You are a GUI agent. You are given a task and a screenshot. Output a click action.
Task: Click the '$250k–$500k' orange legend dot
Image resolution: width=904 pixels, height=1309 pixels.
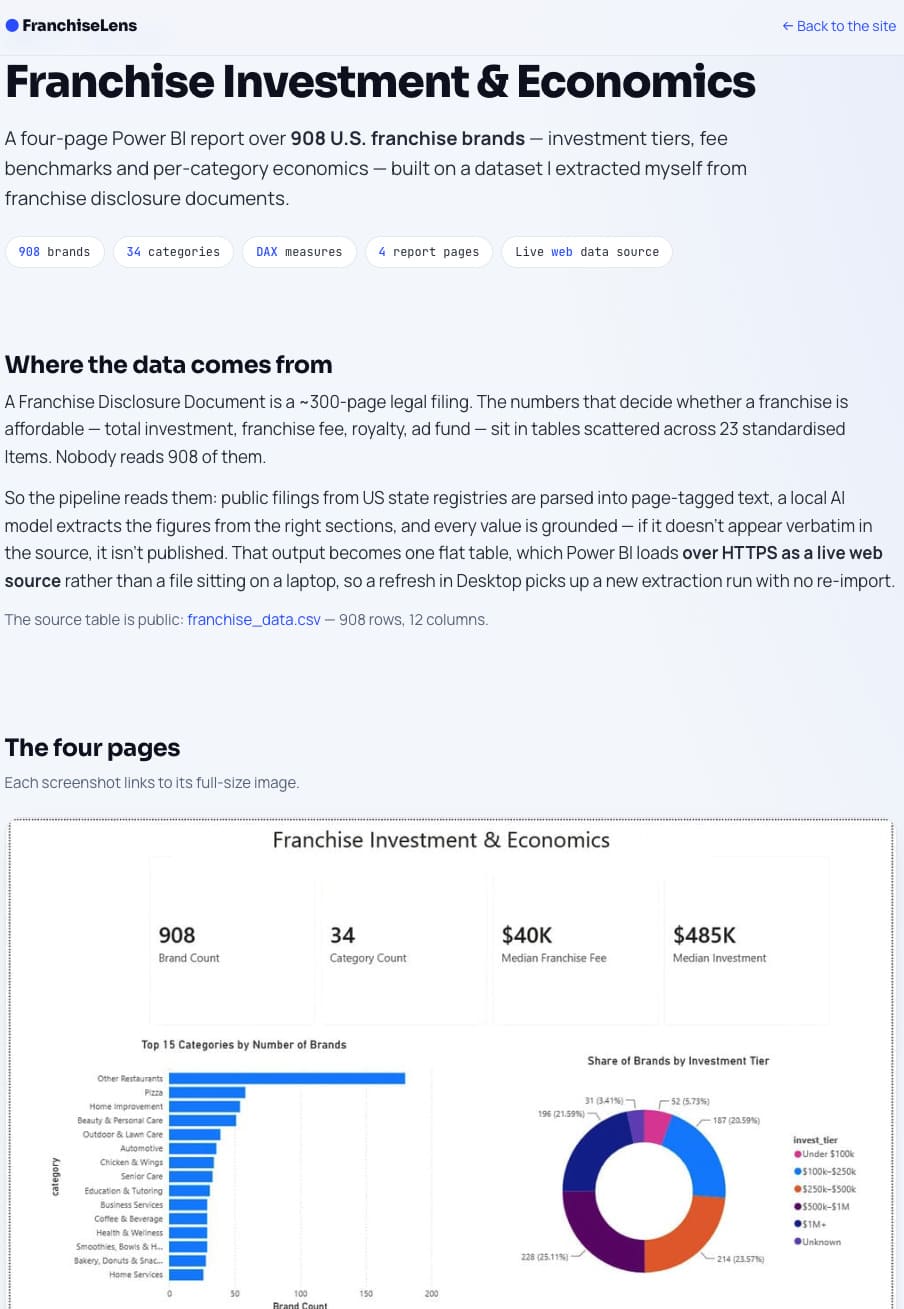(x=797, y=1189)
